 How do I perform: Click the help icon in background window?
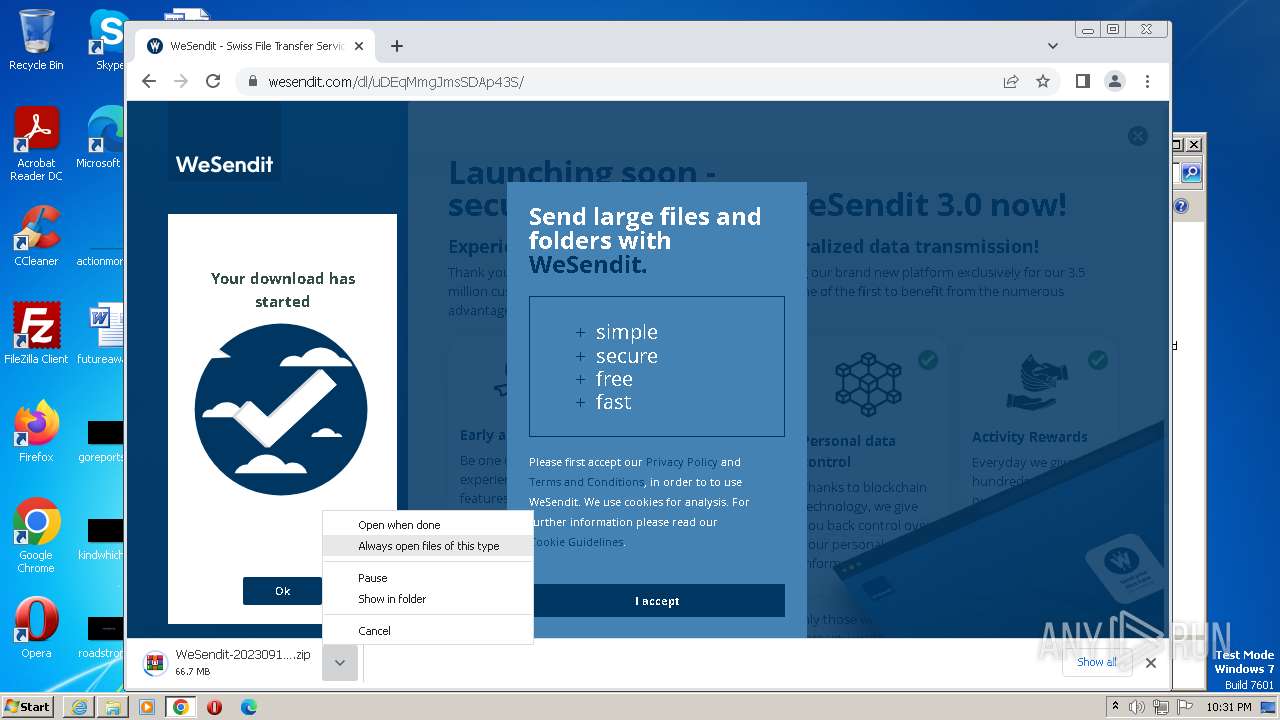pos(1181,206)
